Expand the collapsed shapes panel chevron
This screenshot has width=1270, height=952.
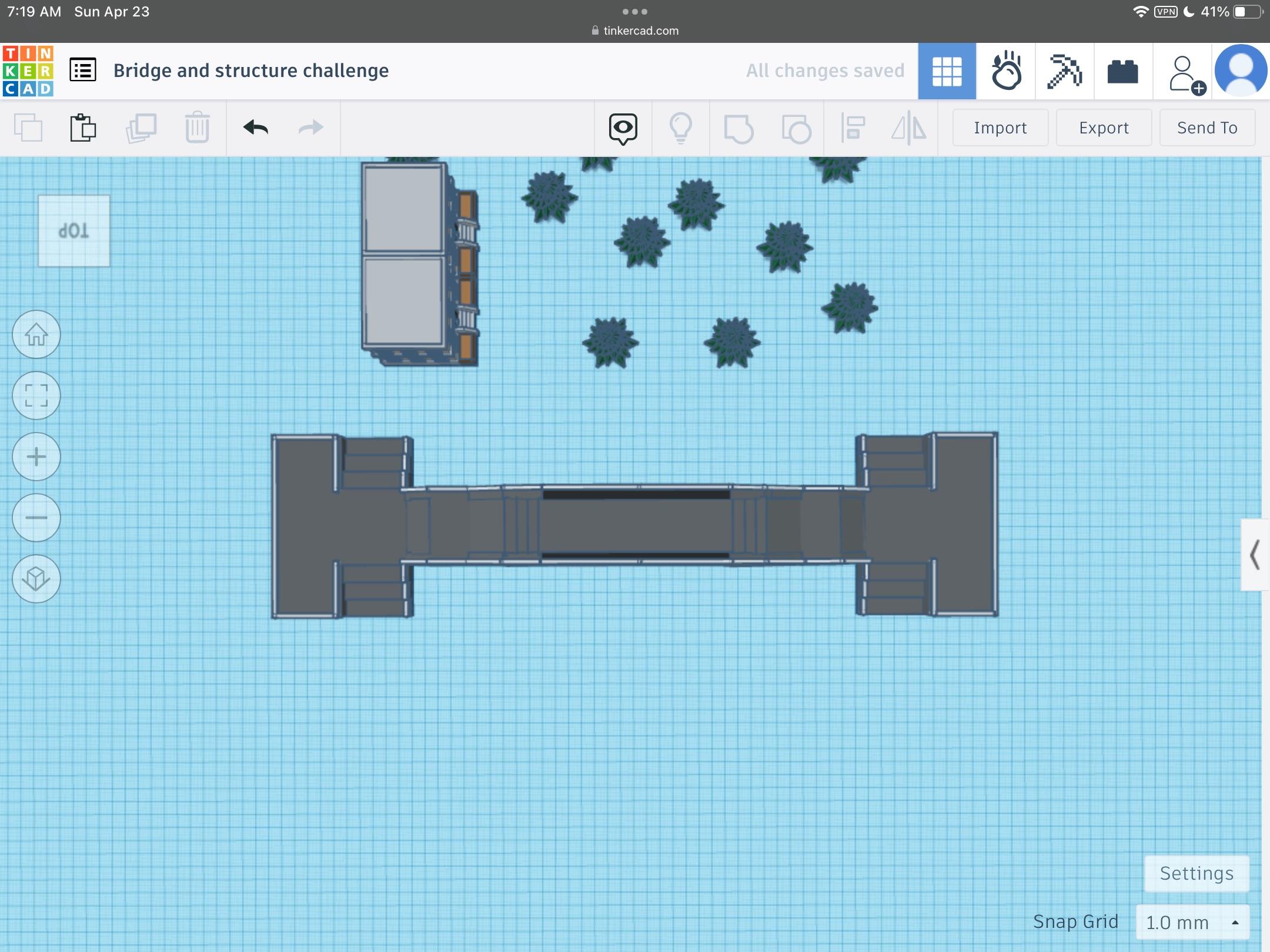[x=1254, y=555]
